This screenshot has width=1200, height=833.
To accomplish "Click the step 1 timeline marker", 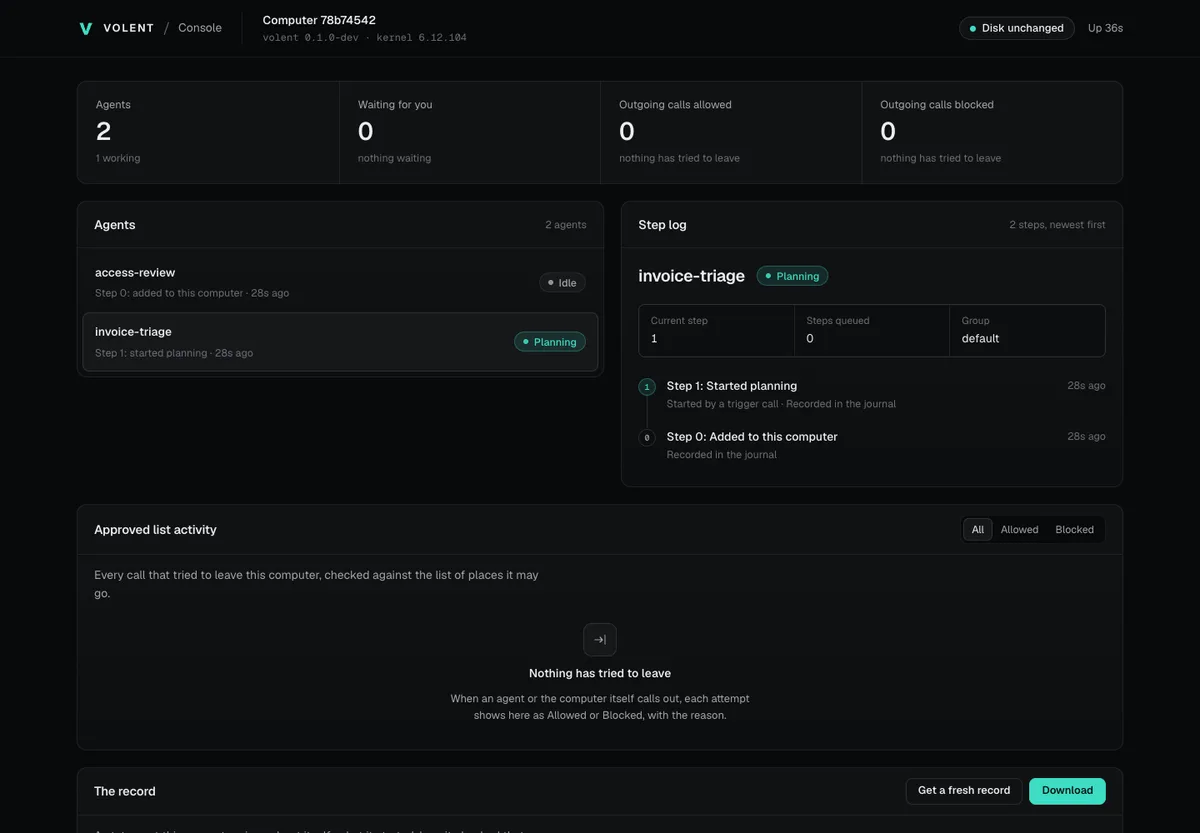I will coord(647,386).
